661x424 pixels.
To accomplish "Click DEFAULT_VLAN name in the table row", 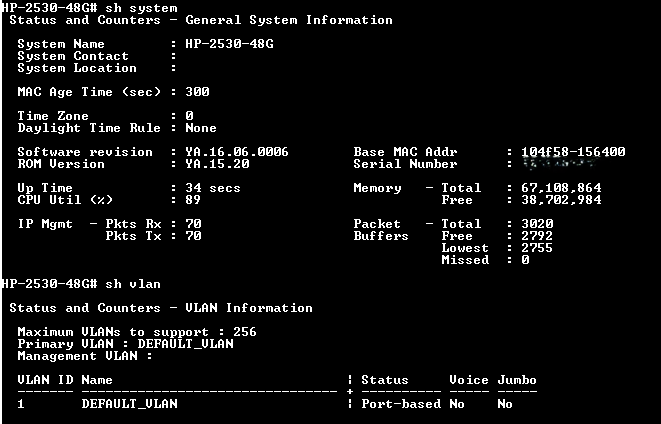I will [129, 404].
